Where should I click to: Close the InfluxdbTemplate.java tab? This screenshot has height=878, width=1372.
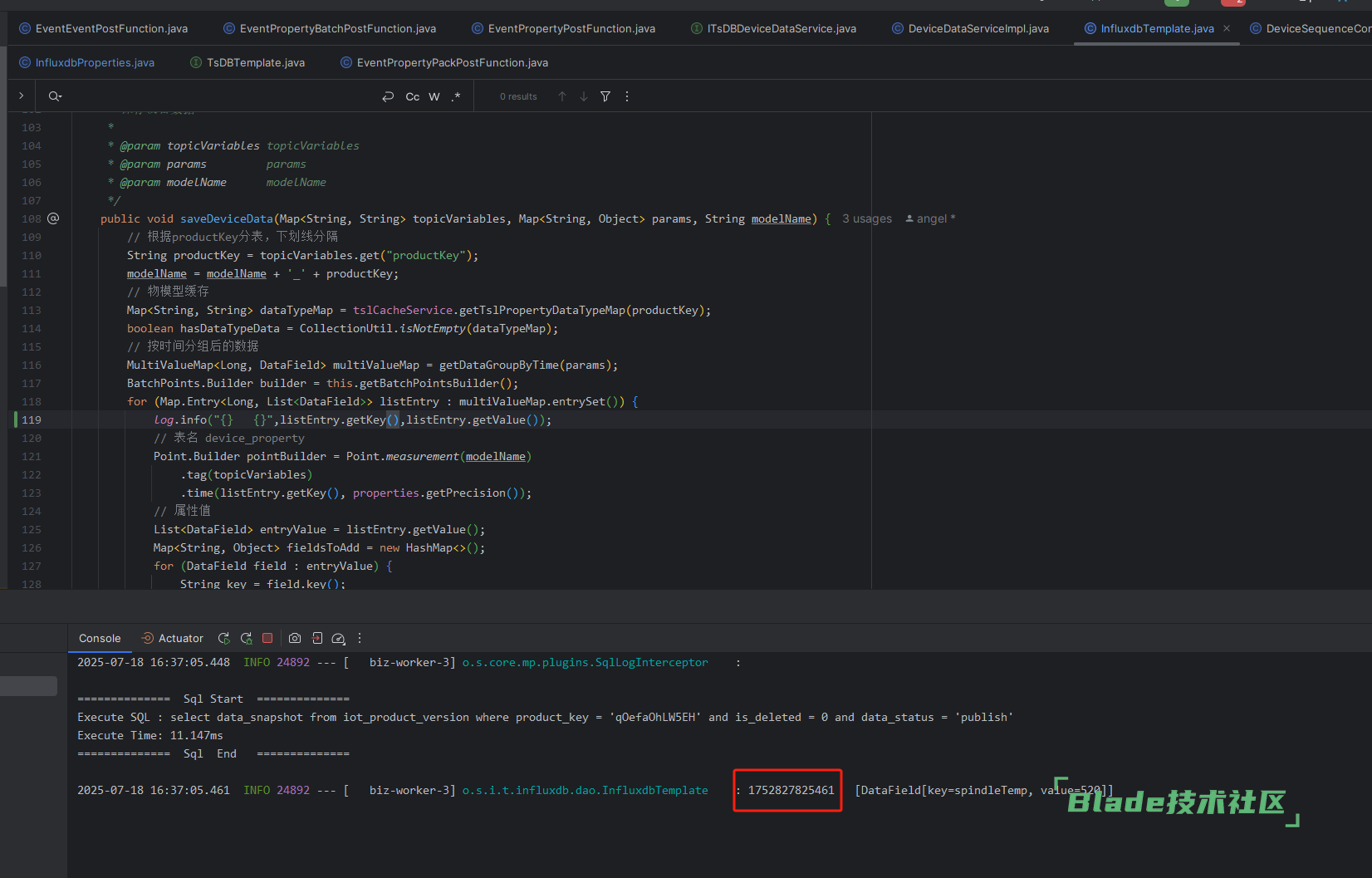tap(1227, 28)
